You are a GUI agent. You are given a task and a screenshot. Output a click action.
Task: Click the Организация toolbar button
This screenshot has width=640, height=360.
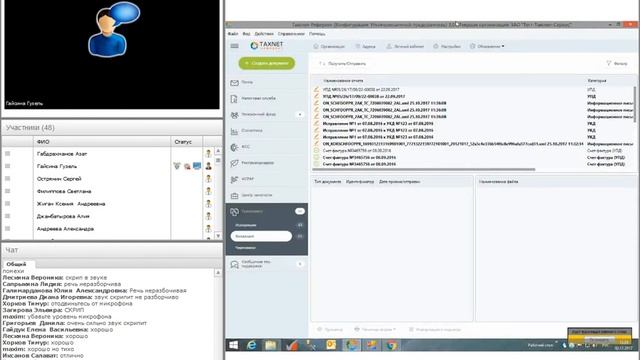tap(329, 47)
